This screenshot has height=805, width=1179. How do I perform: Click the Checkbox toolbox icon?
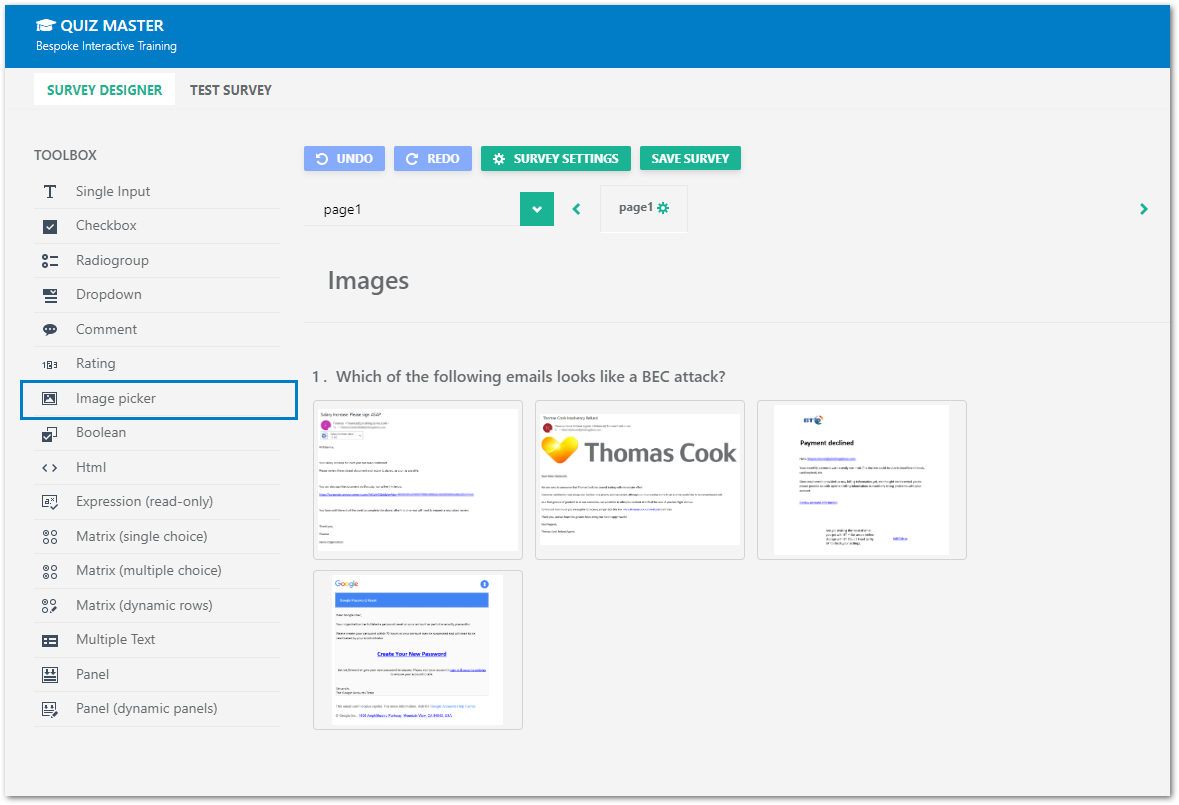pos(50,226)
